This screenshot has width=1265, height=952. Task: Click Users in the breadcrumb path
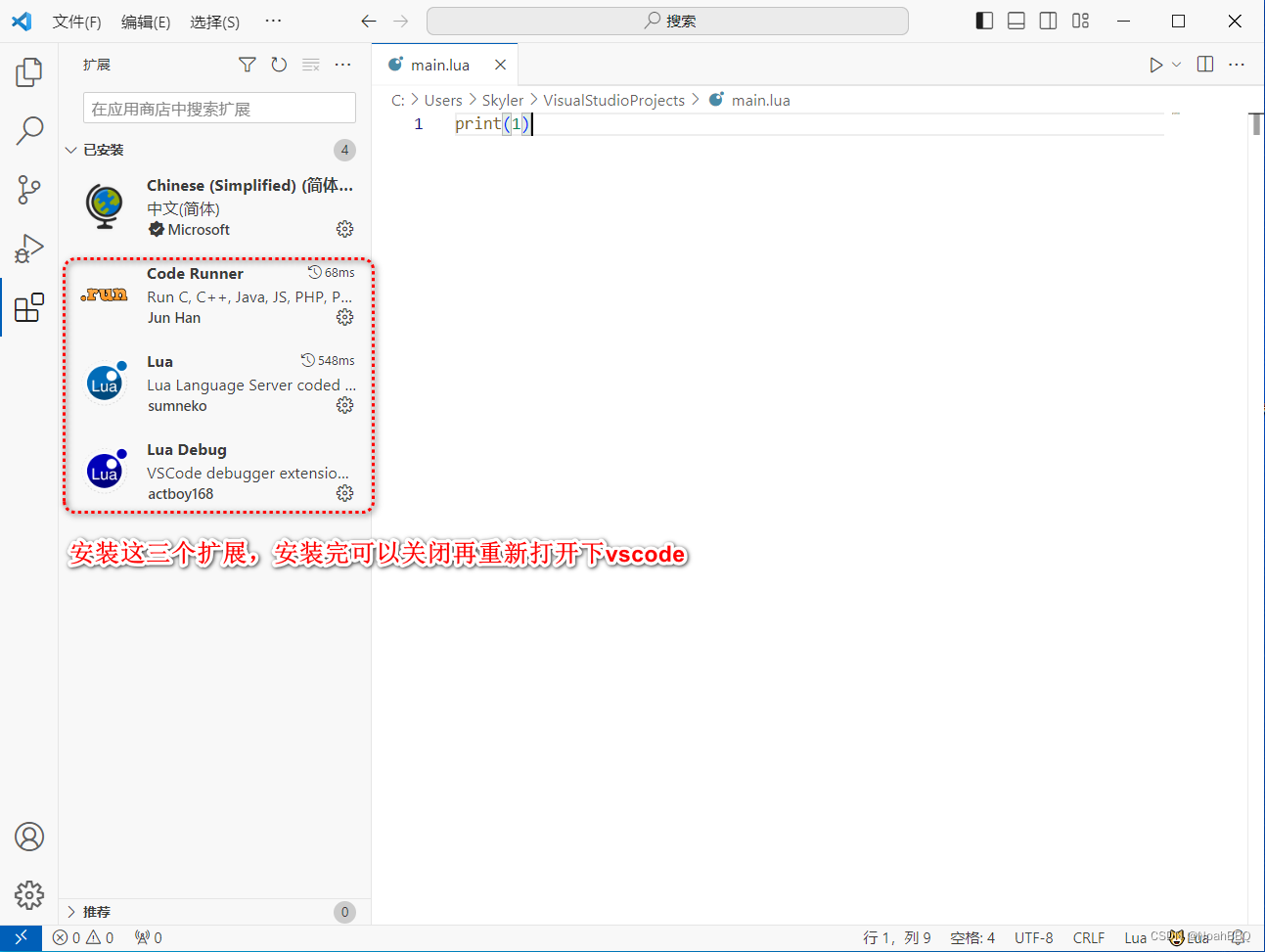[x=443, y=100]
